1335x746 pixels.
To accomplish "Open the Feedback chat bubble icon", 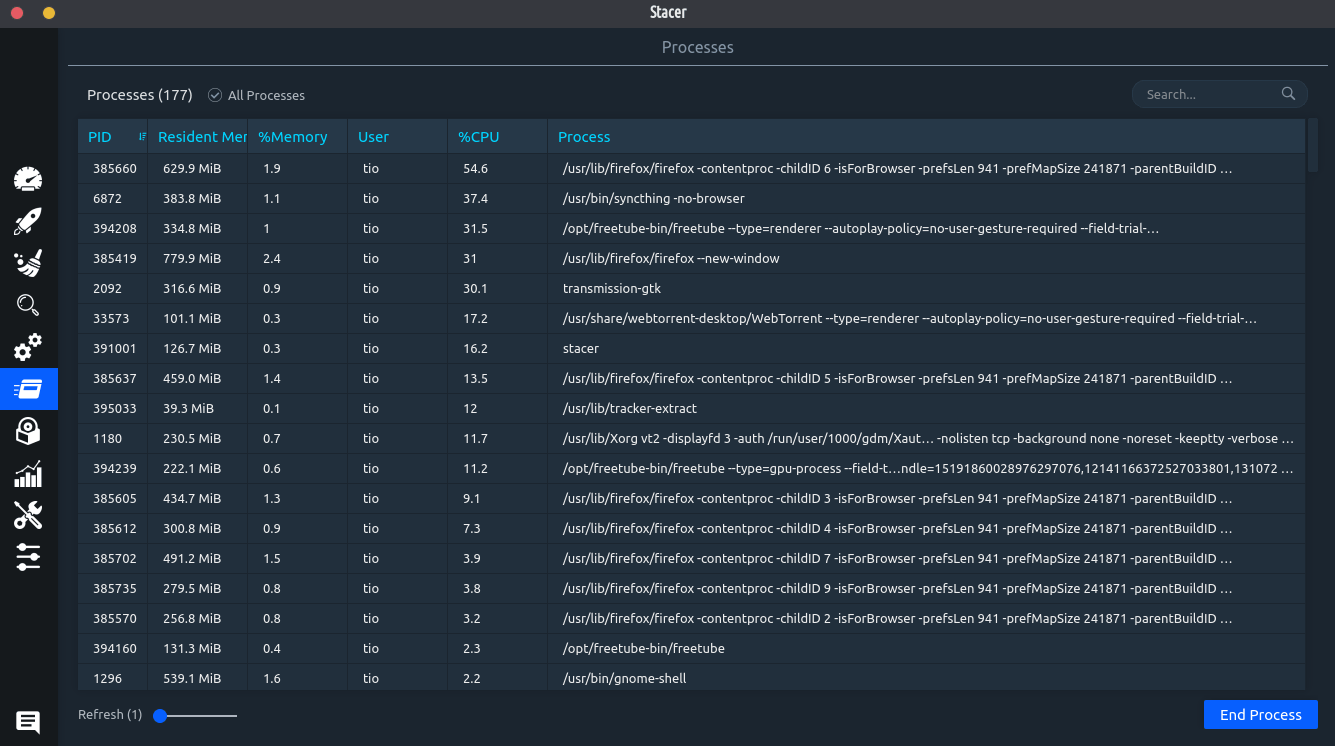I will [x=28, y=721].
